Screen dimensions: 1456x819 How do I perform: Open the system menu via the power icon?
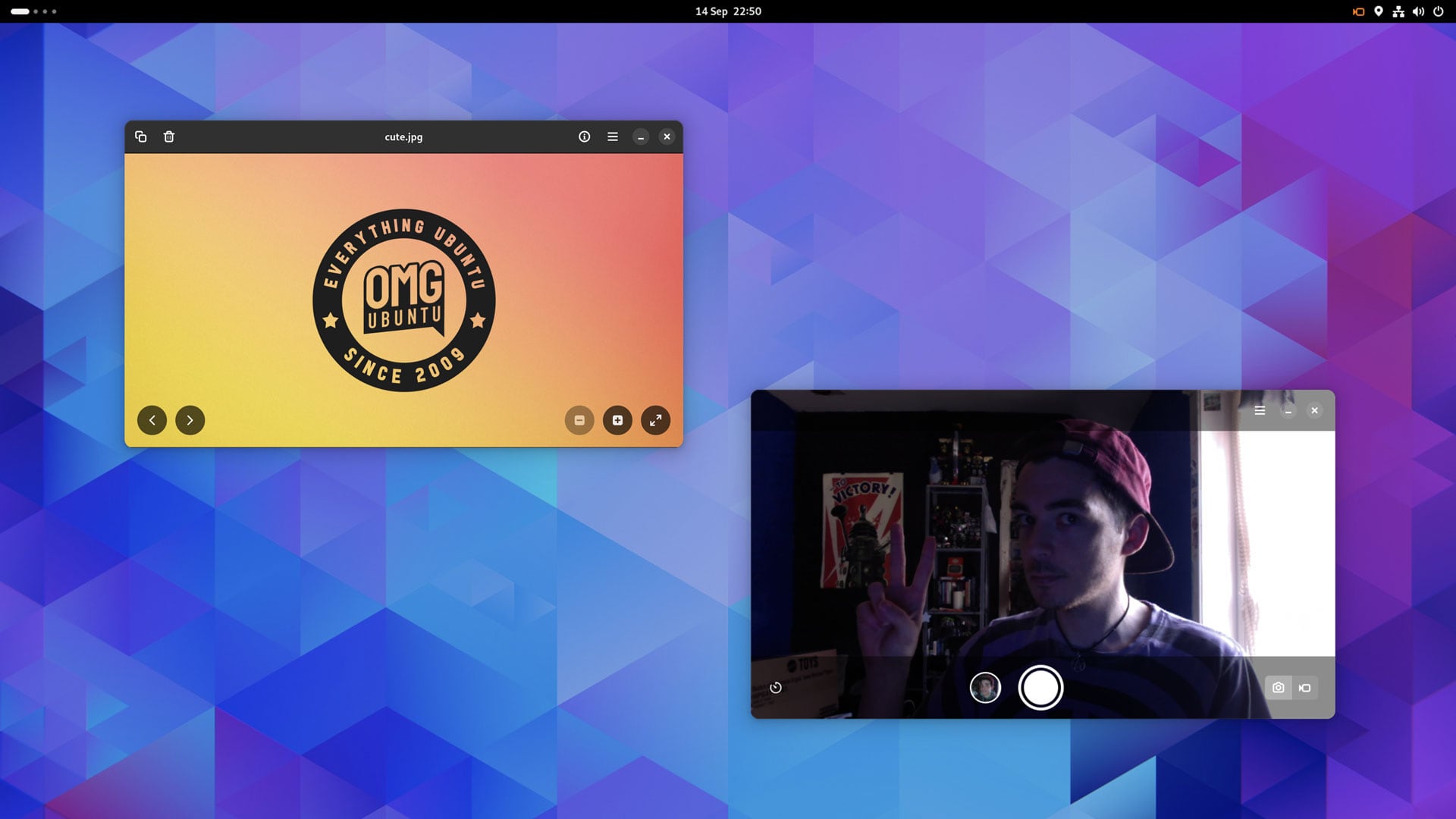1438,11
